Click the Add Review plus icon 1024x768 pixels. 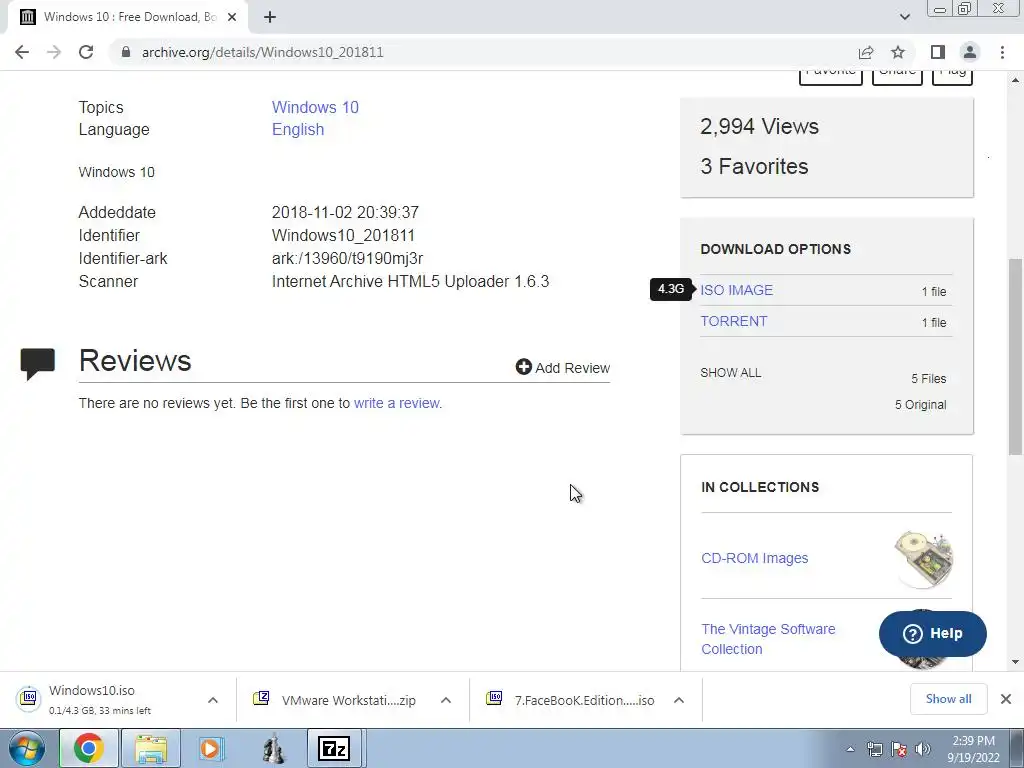(x=523, y=367)
